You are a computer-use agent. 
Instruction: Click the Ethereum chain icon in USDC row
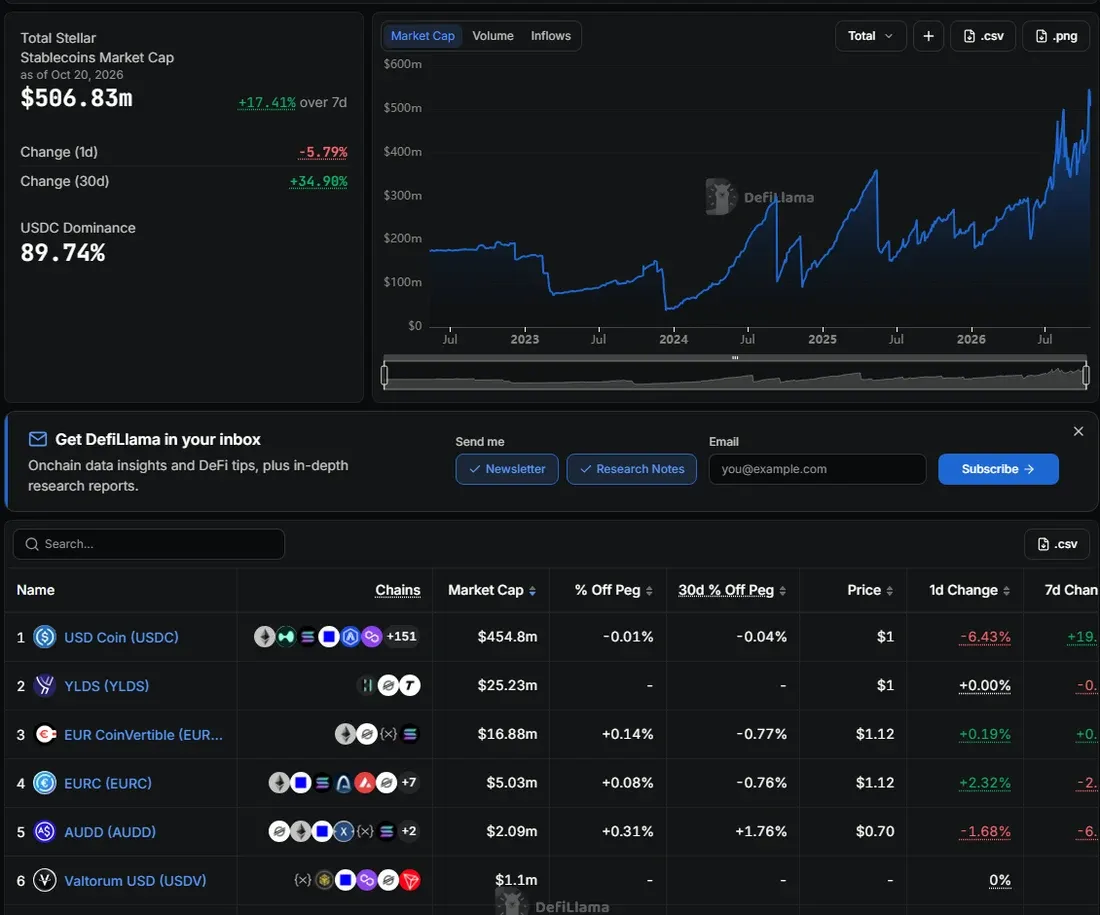pos(264,636)
